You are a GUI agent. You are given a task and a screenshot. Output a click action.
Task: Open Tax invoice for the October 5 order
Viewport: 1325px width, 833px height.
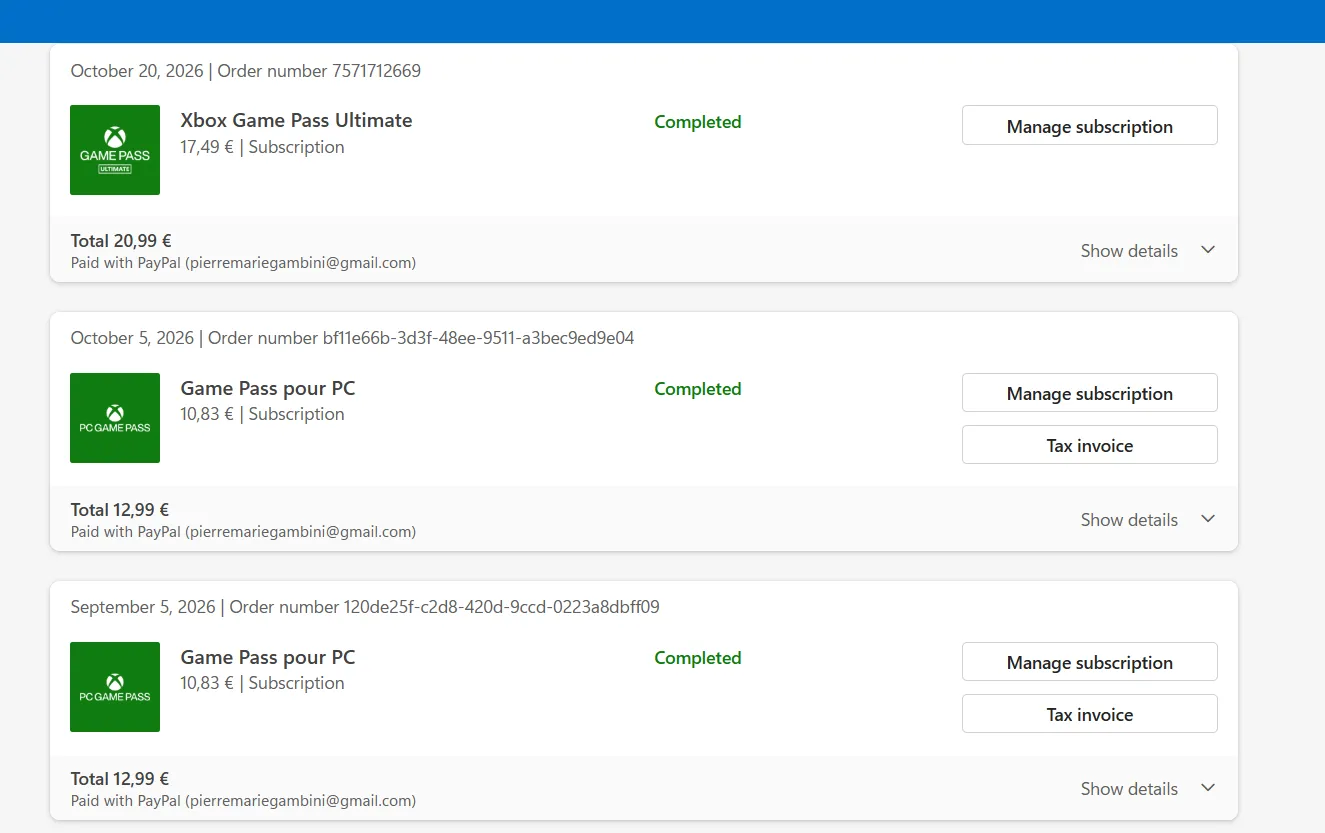pos(1090,445)
